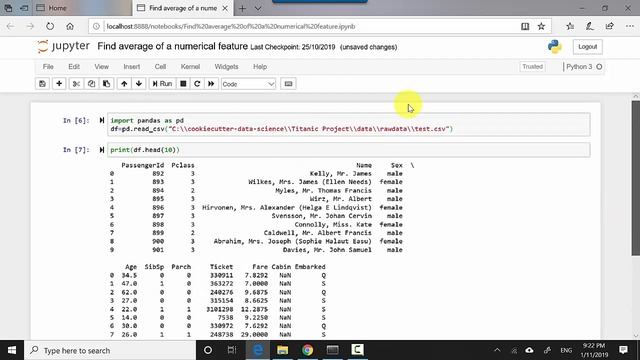Image resolution: width=640 pixels, height=360 pixels.
Task: Open browser settings and more ellipsis
Action: [629, 26]
